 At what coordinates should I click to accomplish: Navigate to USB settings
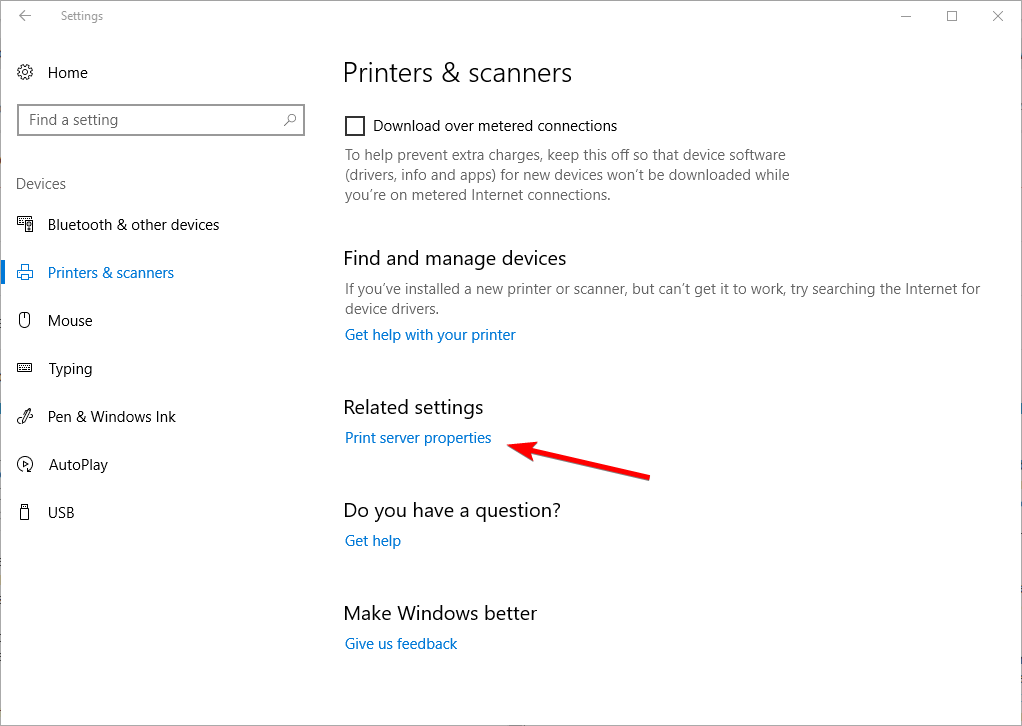click(x=61, y=513)
